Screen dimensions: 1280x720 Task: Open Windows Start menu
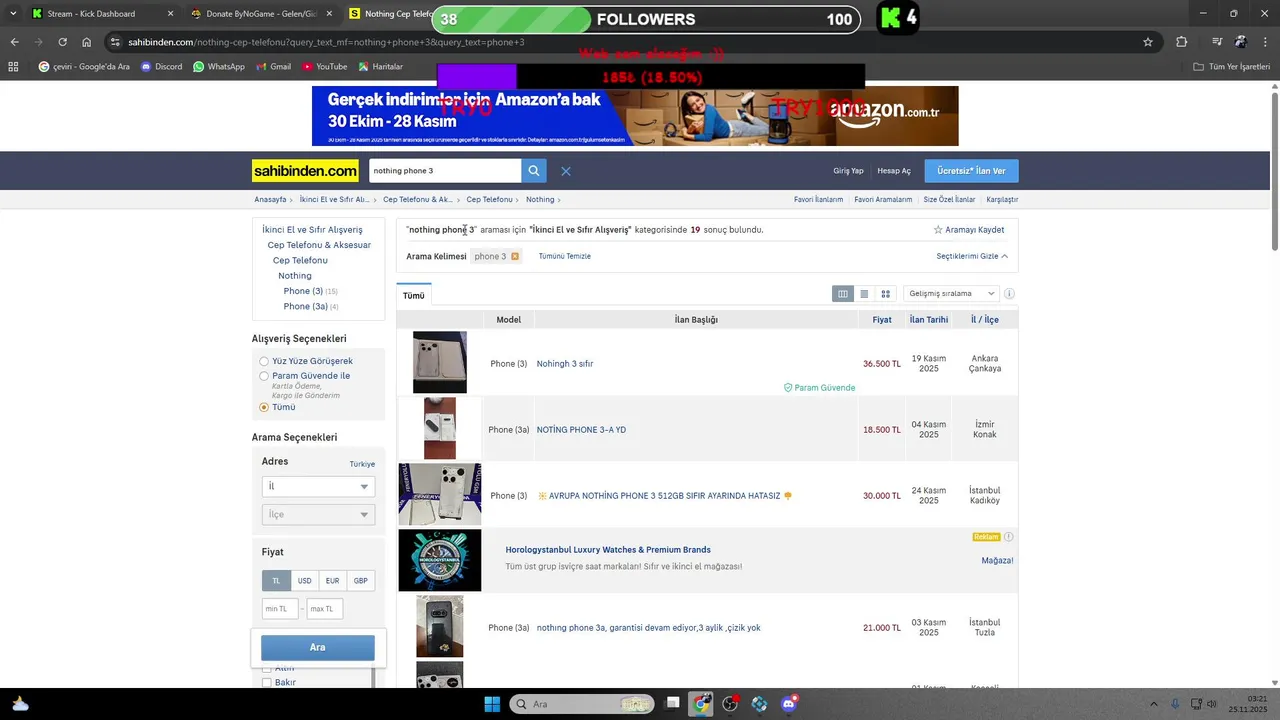click(492, 704)
